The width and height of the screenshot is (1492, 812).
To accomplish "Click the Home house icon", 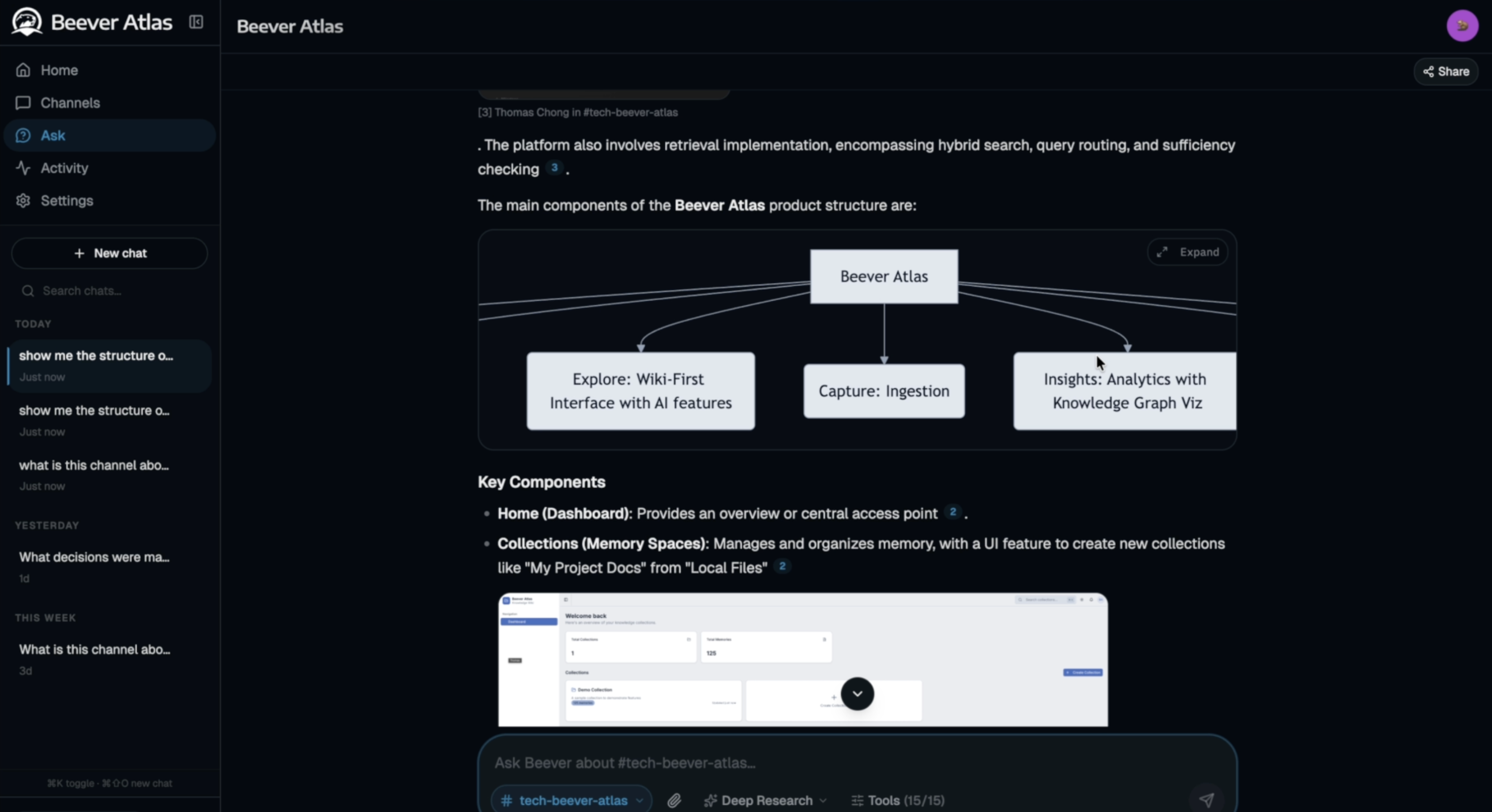I will pos(23,70).
